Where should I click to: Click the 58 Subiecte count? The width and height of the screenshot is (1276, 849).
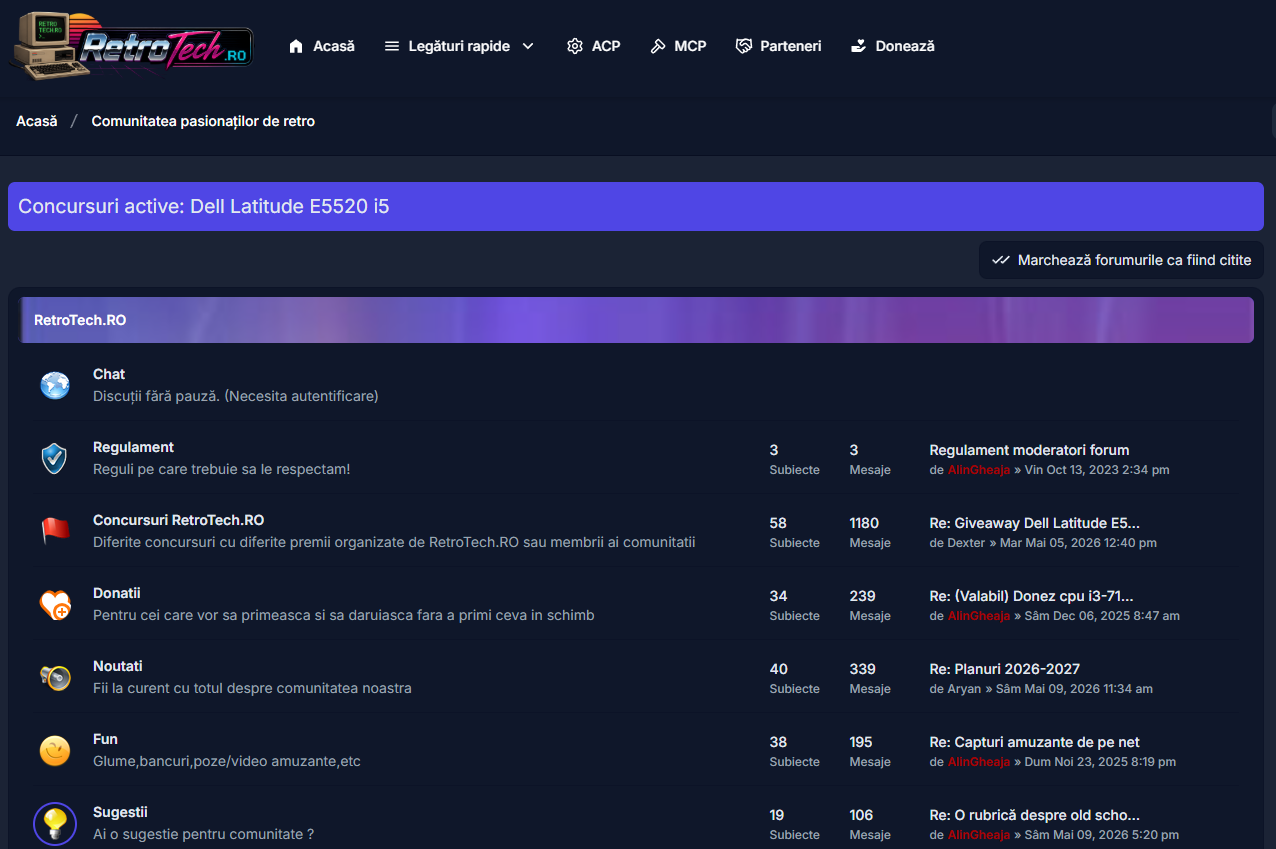(x=778, y=523)
